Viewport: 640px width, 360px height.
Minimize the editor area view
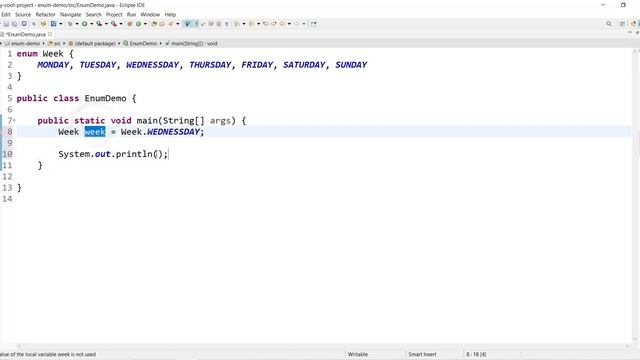point(629,33)
